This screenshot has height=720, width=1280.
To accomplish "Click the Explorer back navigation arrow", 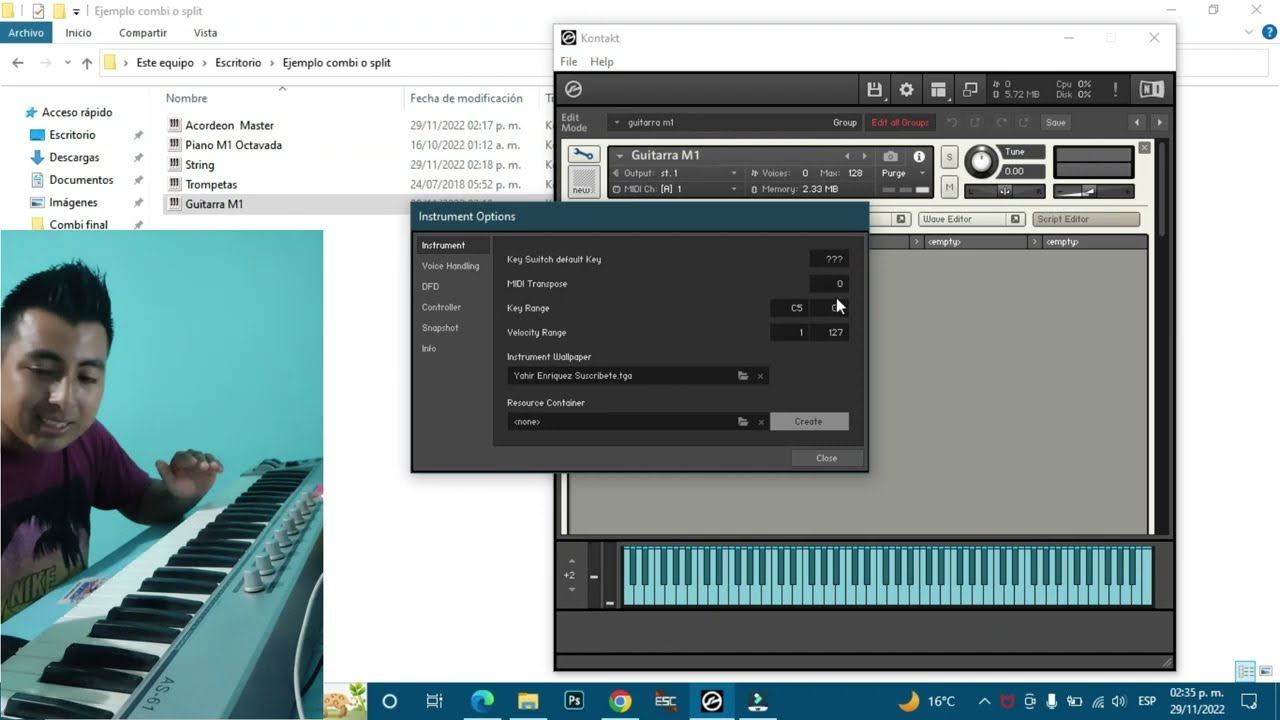I will coord(18,62).
